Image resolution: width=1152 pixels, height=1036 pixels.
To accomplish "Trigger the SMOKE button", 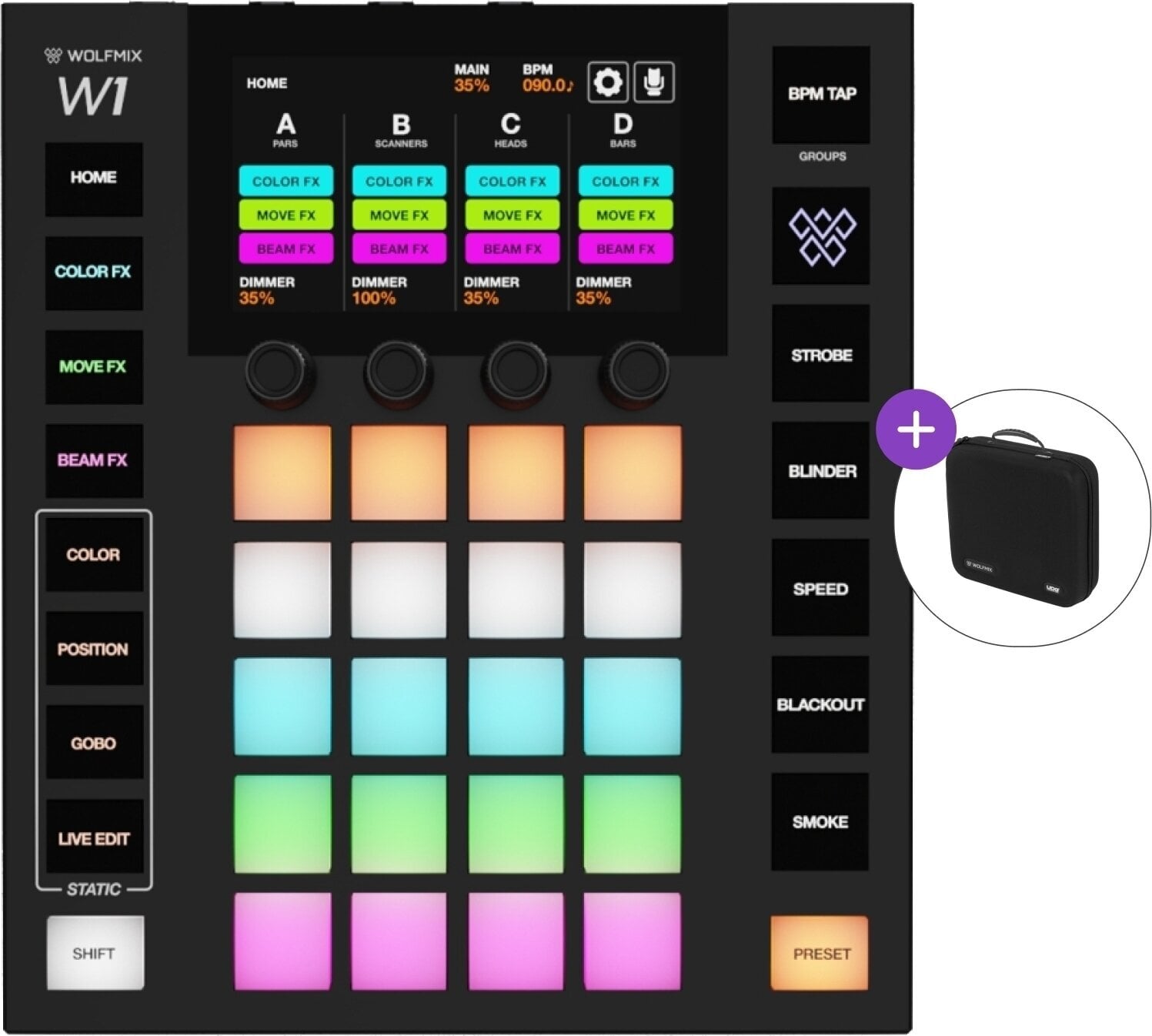I will pos(821,822).
